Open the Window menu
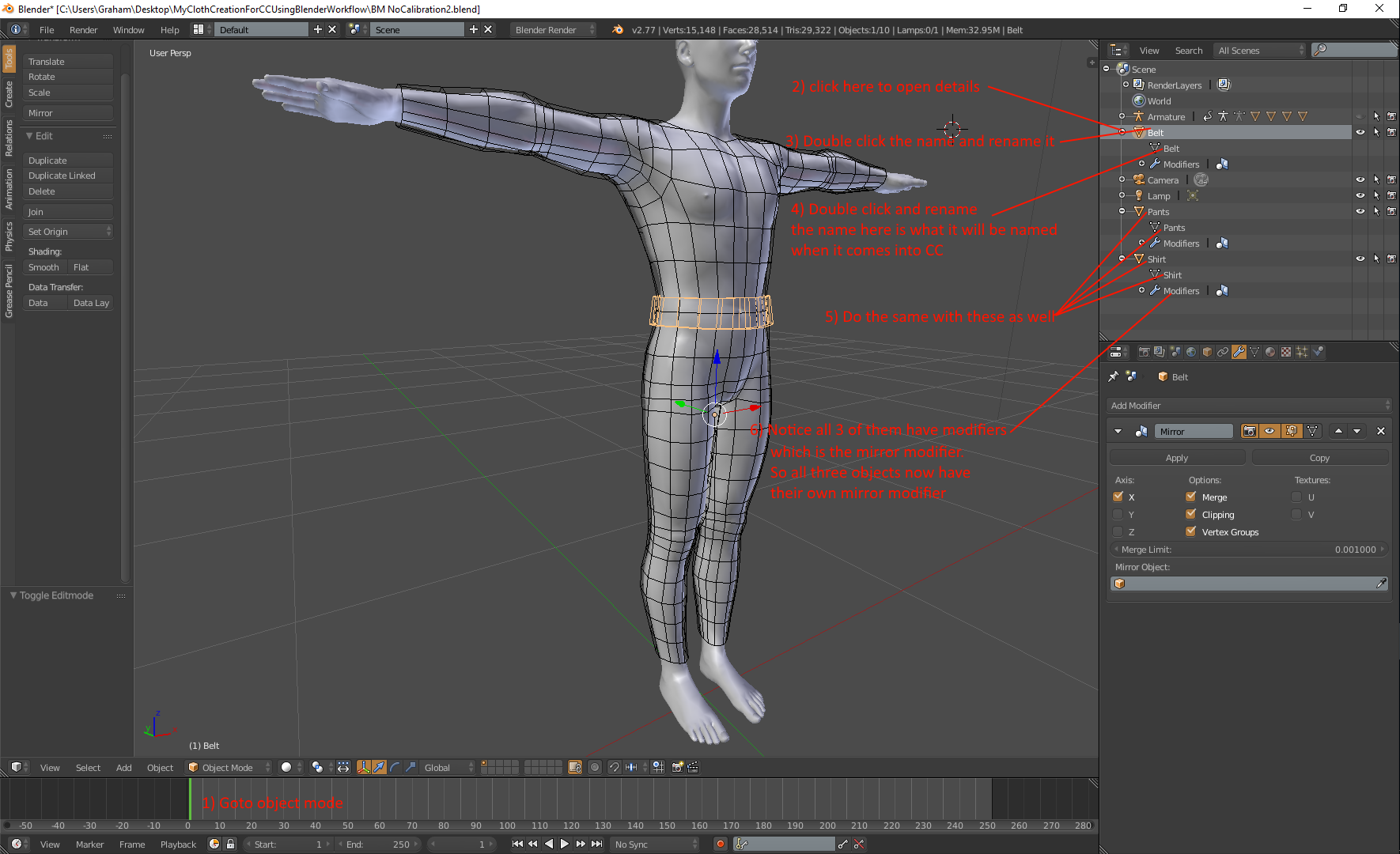Screen dimensions: 1400x854 pos(128,29)
